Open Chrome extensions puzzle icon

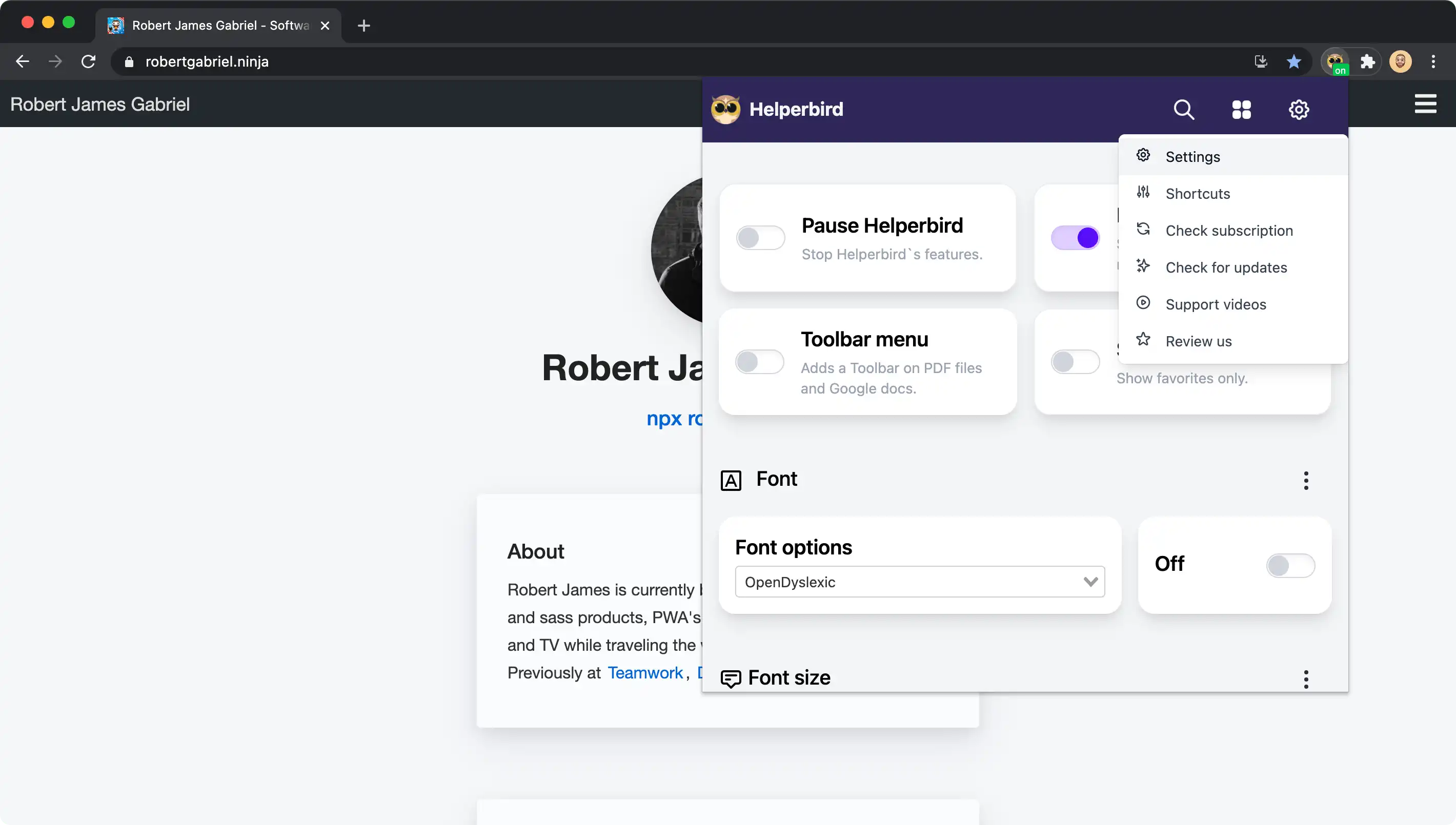click(1368, 62)
